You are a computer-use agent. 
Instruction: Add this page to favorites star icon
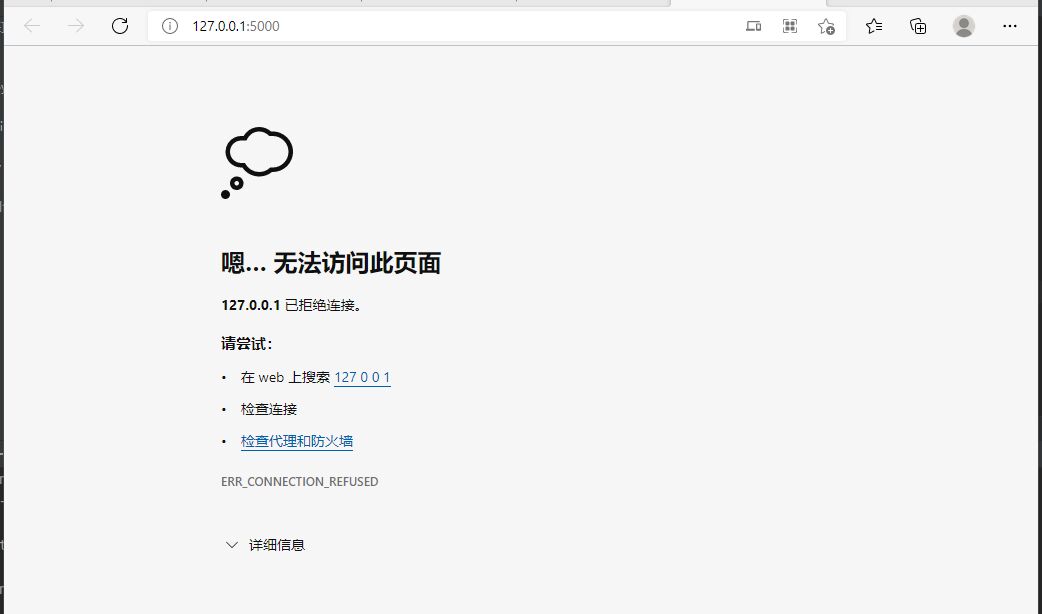click(826, 26)
